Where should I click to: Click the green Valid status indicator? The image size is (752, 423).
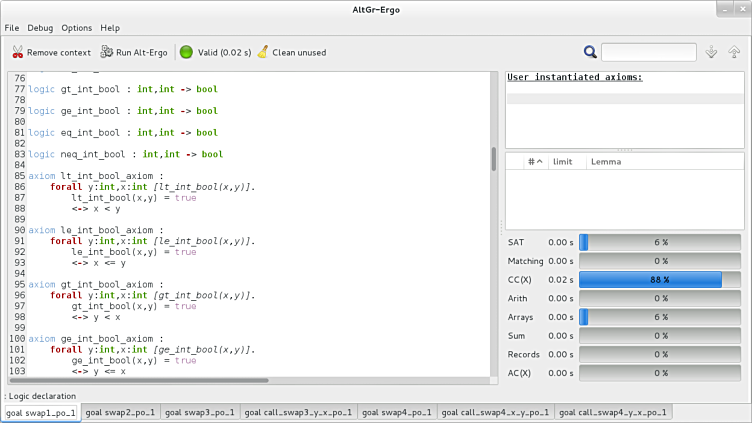pos(186,52)
